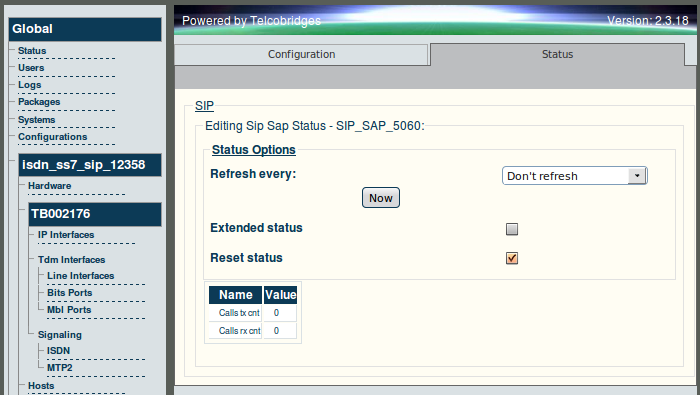Select the Hardware tree item

50,186
